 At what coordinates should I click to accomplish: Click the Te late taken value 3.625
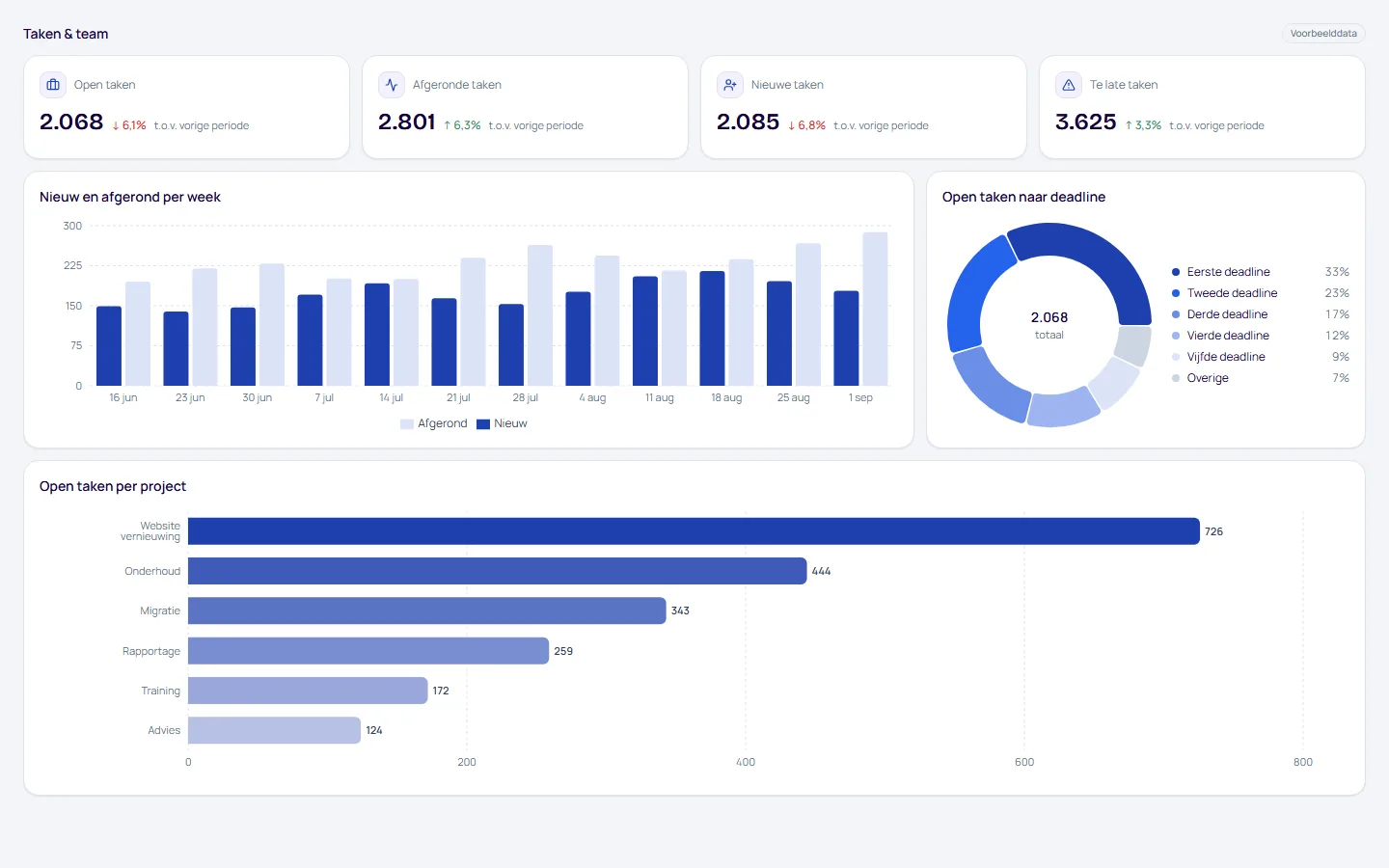tap(1086, 122)
